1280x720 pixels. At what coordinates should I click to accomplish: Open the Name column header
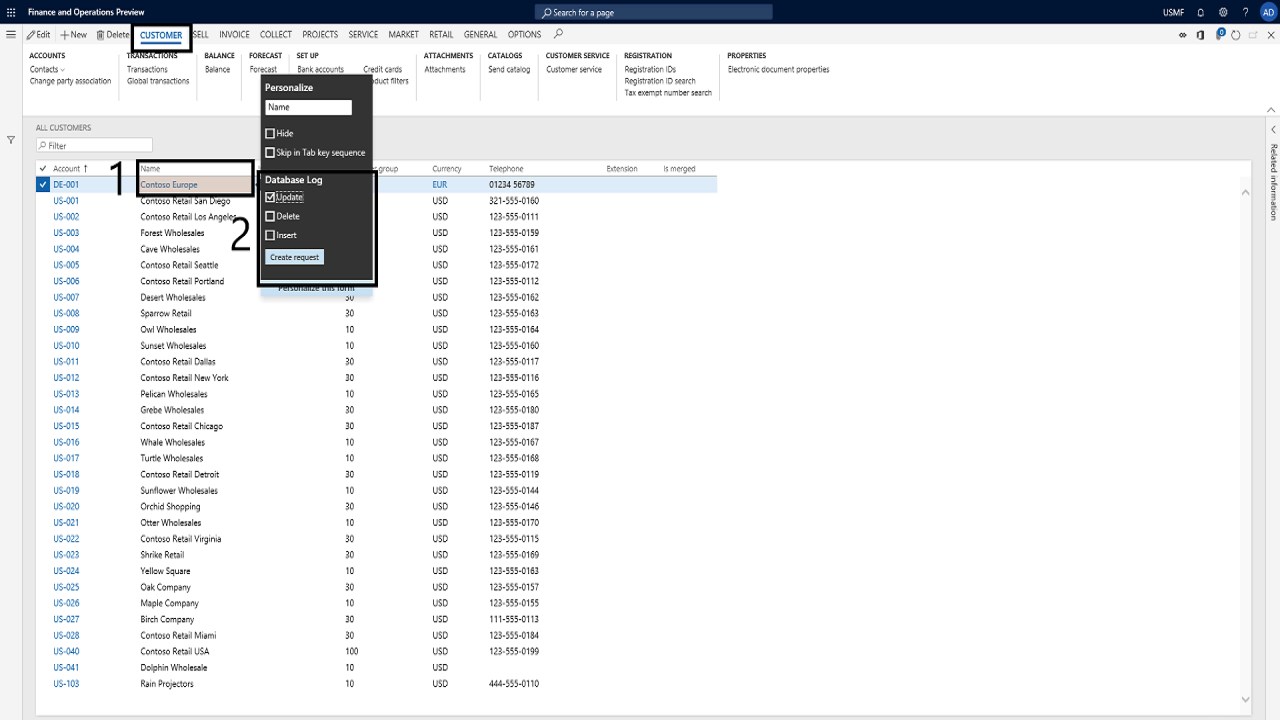point(150,168)
